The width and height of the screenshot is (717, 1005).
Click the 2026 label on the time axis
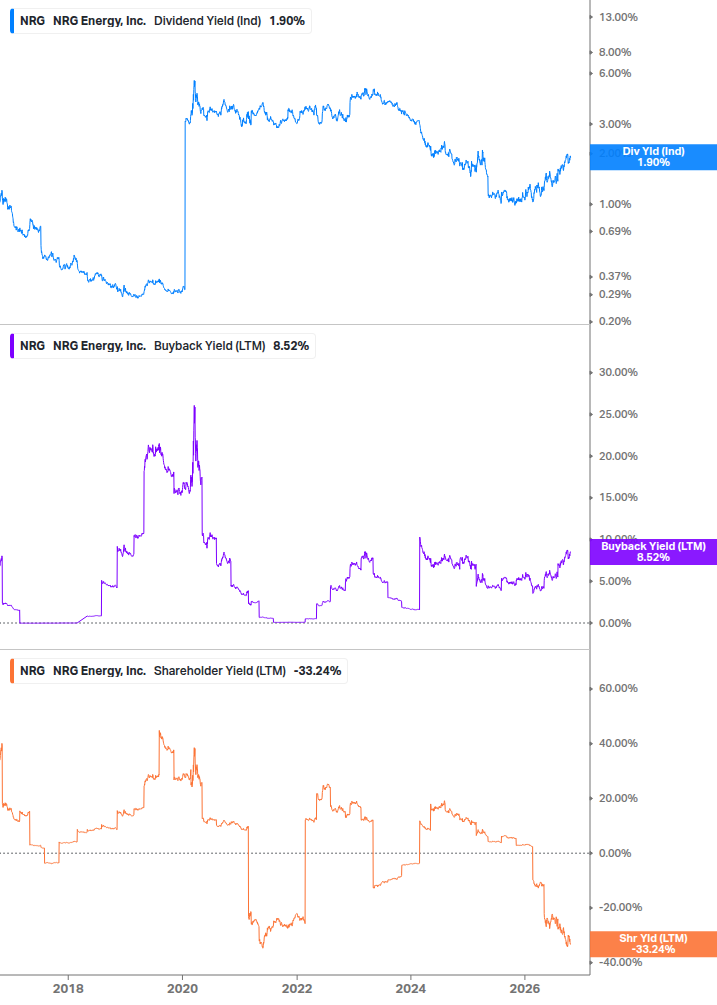click(525, 988)
